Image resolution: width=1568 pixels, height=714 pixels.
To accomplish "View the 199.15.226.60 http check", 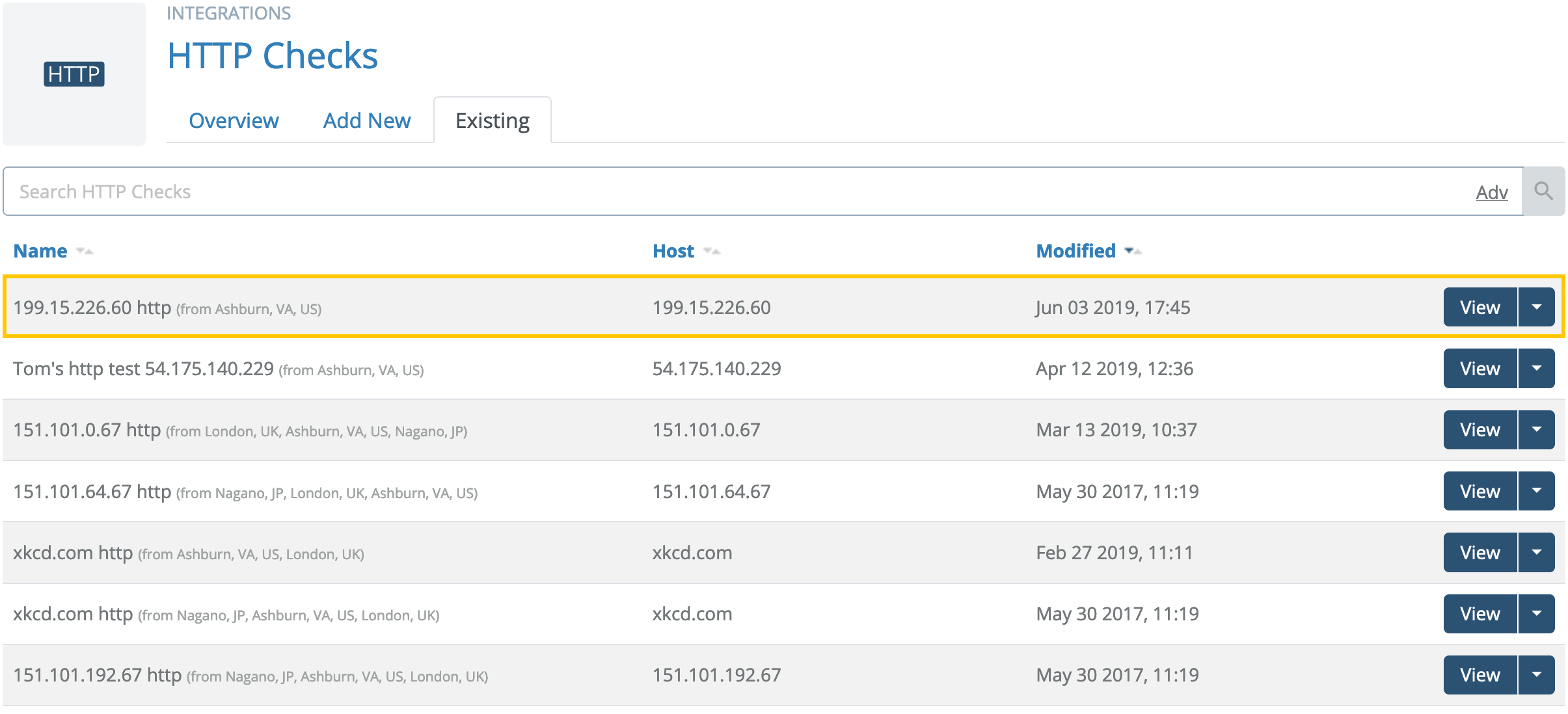I will 1480,307.
